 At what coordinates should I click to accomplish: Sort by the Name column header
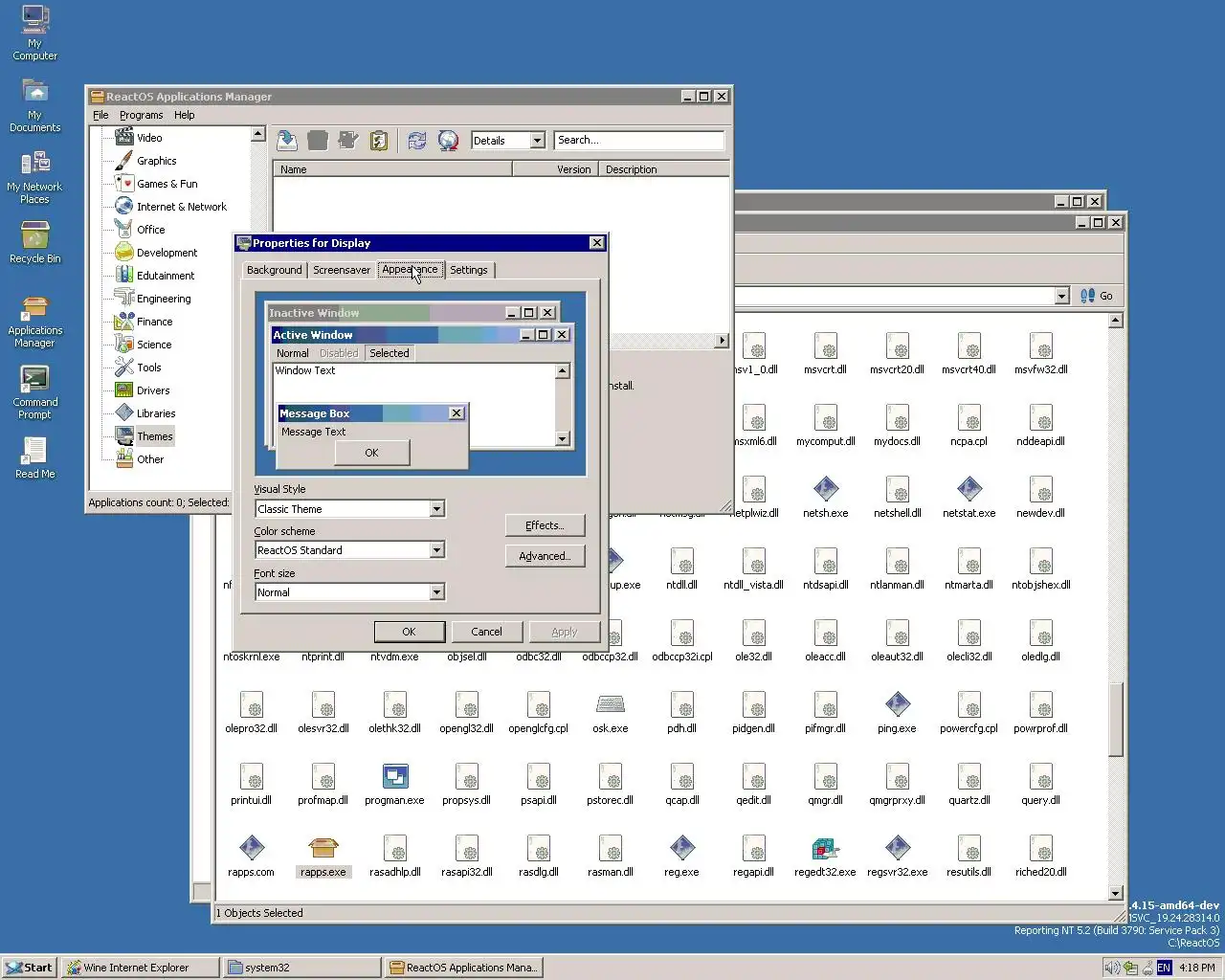pos(392,169)
